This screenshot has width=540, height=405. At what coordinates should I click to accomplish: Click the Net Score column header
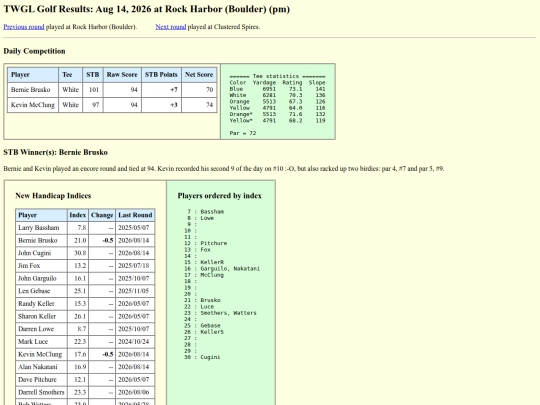click(199, 75)
